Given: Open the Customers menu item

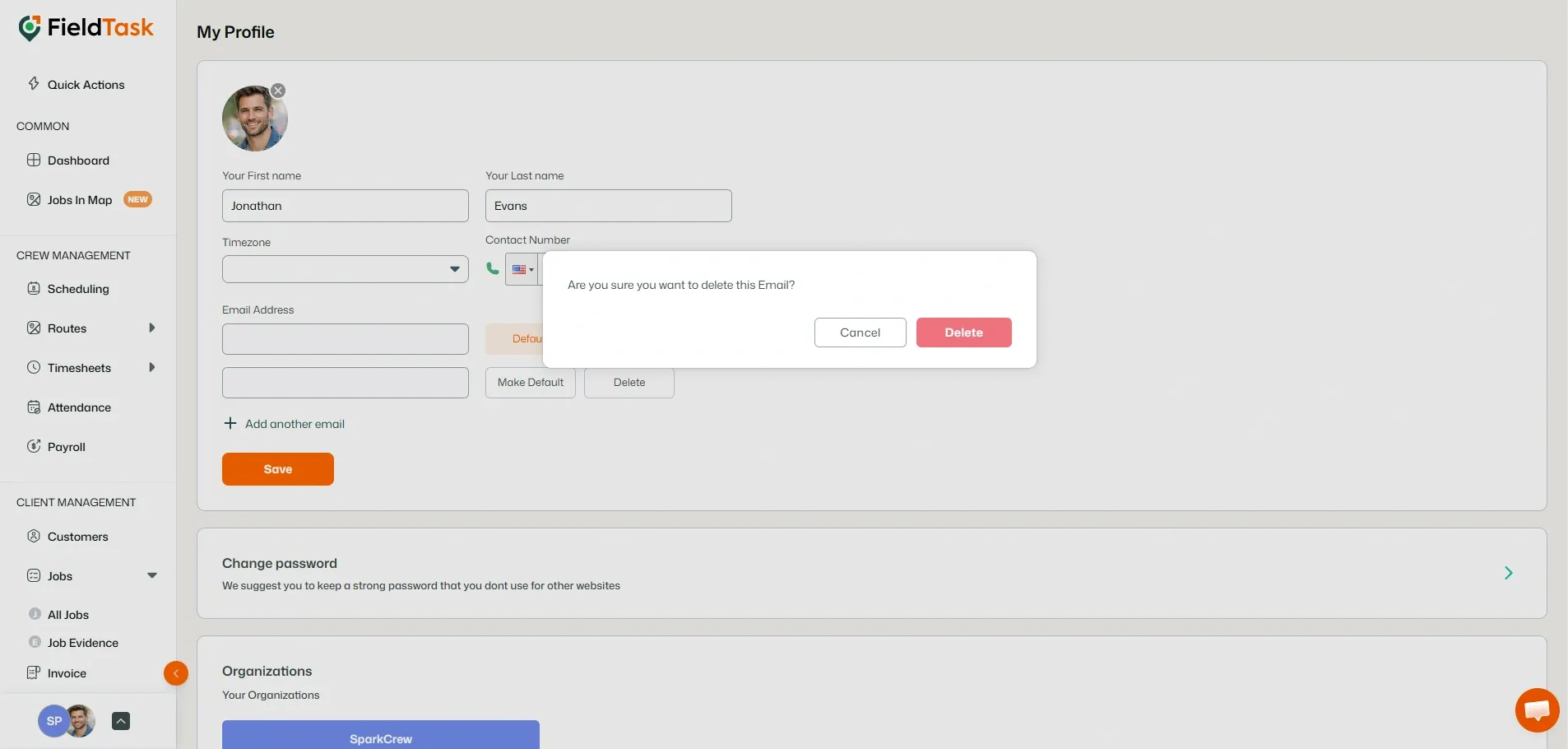Looking at the screenshot, I should click(x=78, y=537).
